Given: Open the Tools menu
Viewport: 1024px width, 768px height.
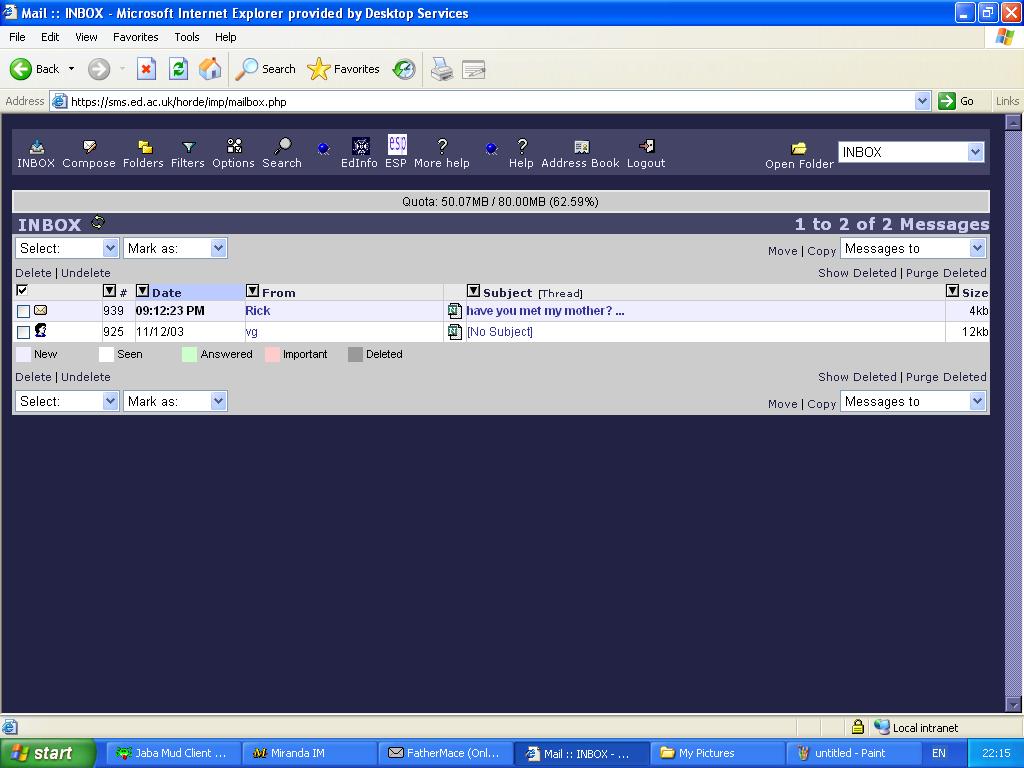Looking at the screenshot, I should point(187,37).
